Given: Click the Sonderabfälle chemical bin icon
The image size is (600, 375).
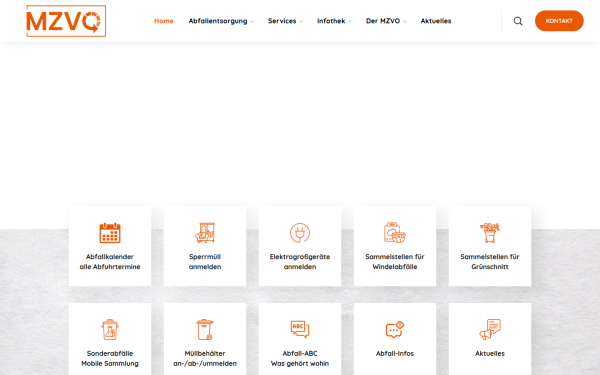Looking at the screenshot, I should 110,329.
